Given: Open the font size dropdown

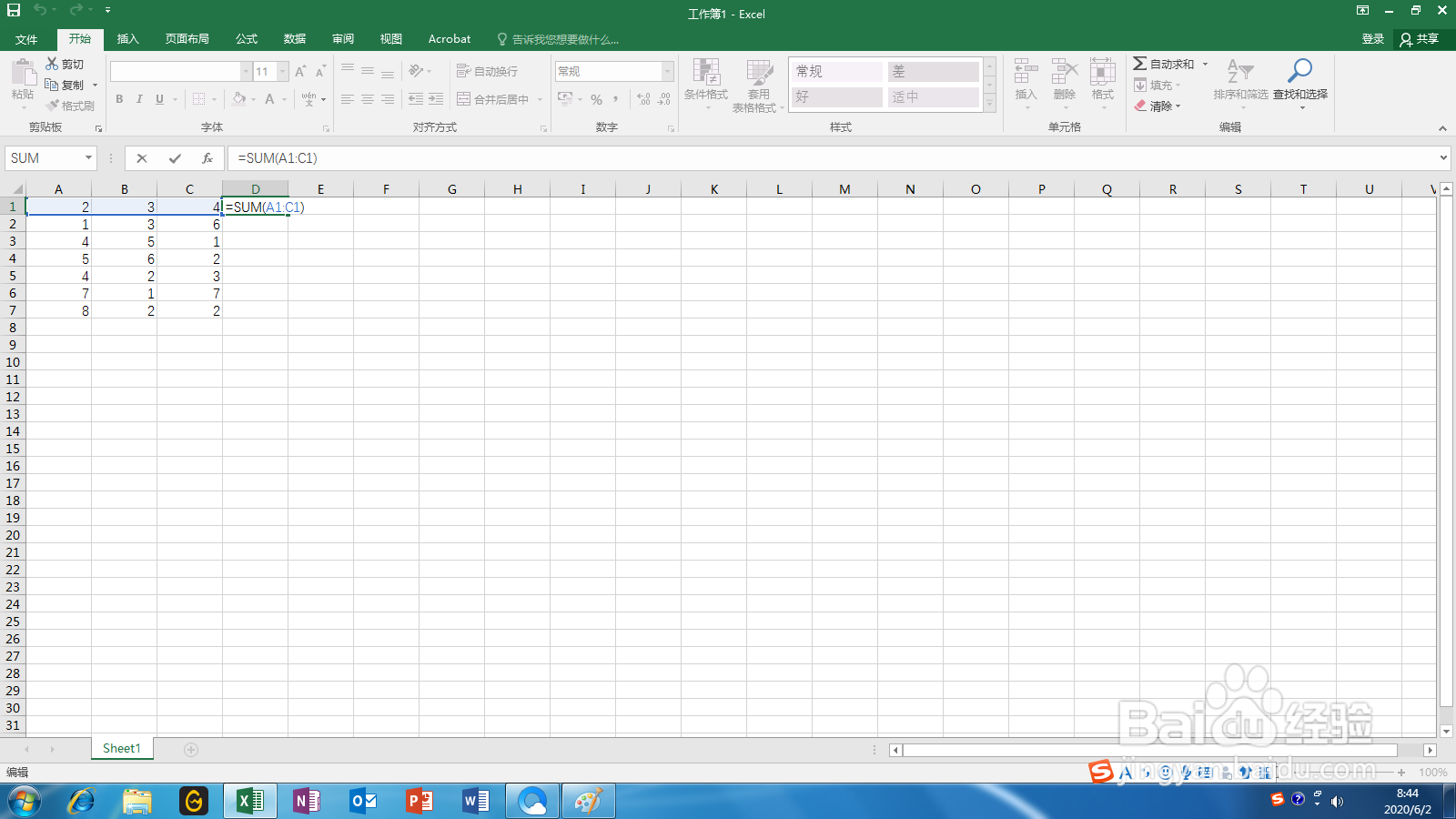Looking at the screenshot, I should 282,71.
